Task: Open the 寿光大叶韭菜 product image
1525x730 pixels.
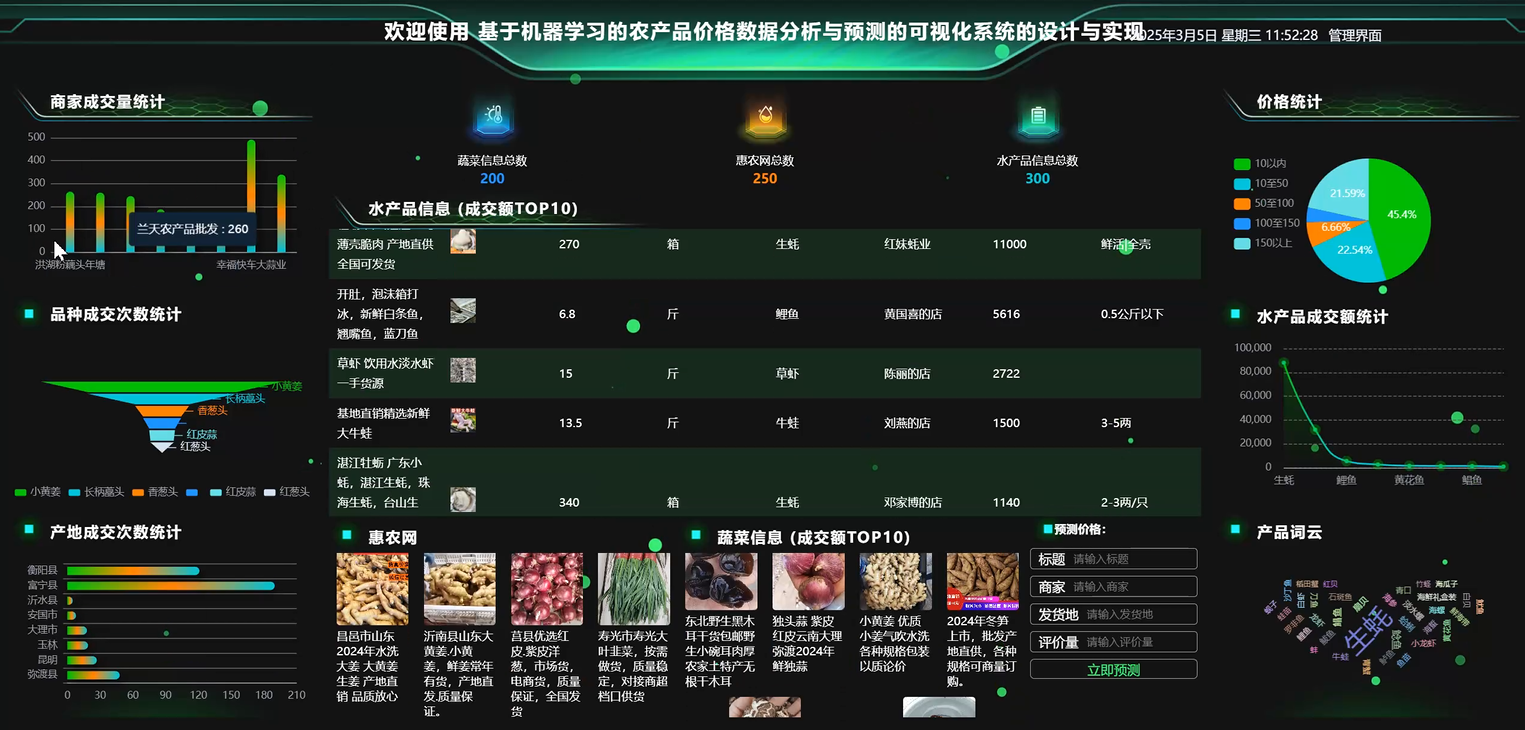Action: pos(634,589)
